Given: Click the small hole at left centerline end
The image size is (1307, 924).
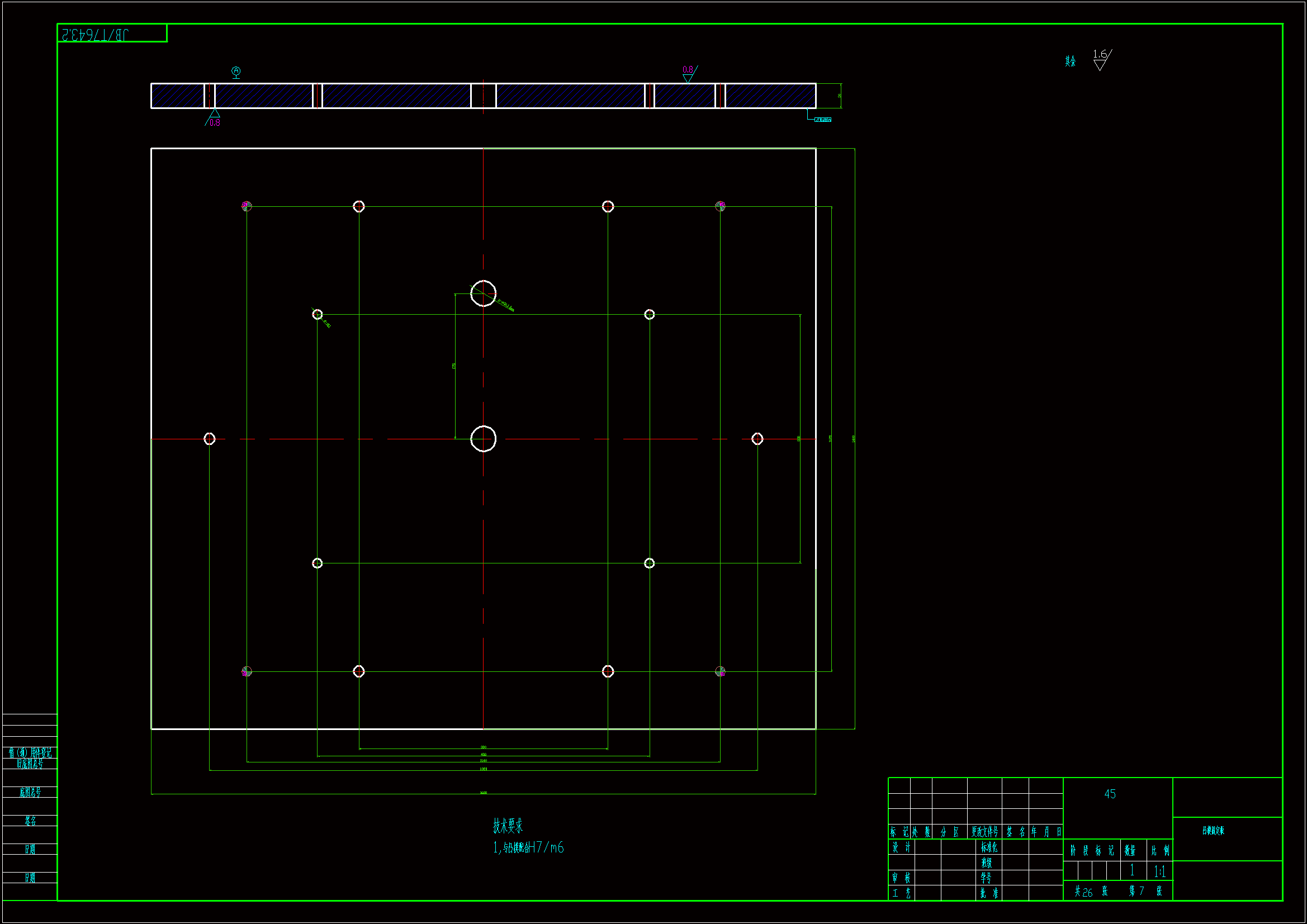Looking at the screenshot, I should click(210, 438).
